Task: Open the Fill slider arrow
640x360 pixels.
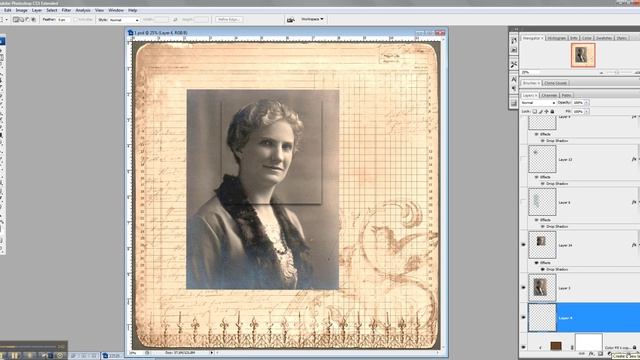Action: [x=587, y=111]
